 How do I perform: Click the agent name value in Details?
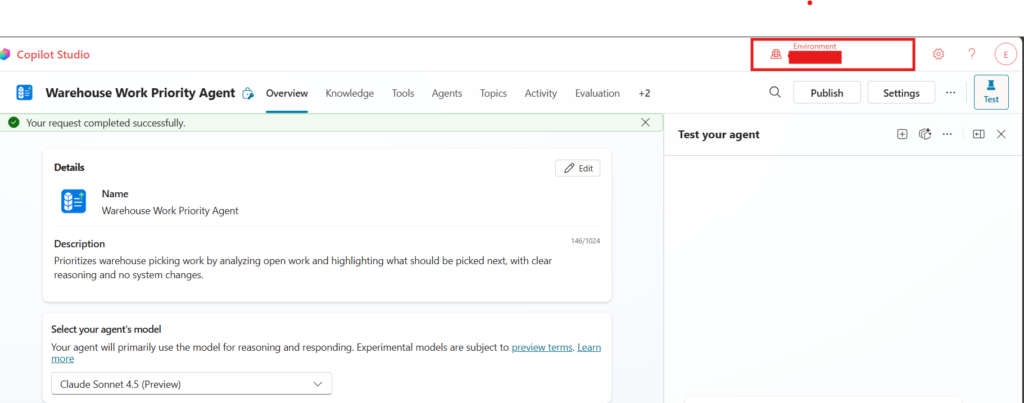(x=170, y=211)
